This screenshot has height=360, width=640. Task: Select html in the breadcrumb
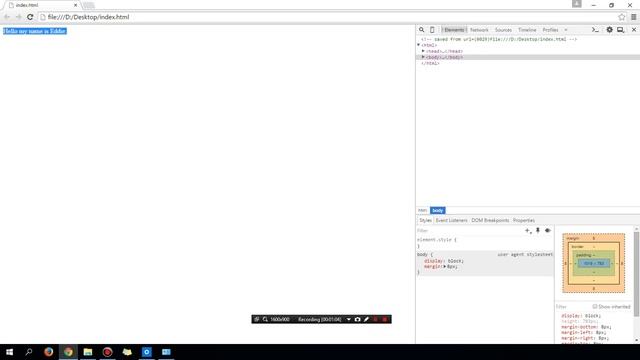422,210
